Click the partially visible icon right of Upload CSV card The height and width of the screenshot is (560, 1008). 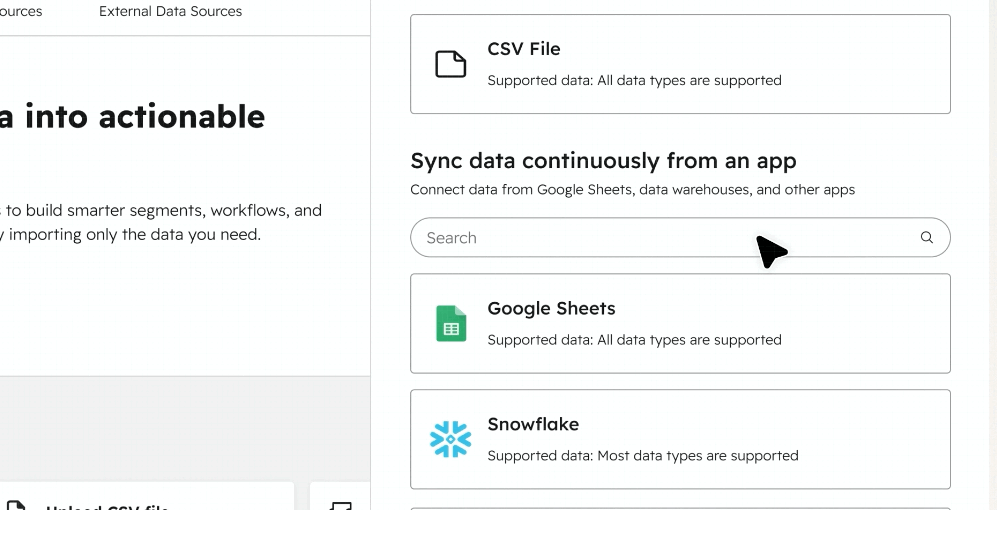point(343,505)
